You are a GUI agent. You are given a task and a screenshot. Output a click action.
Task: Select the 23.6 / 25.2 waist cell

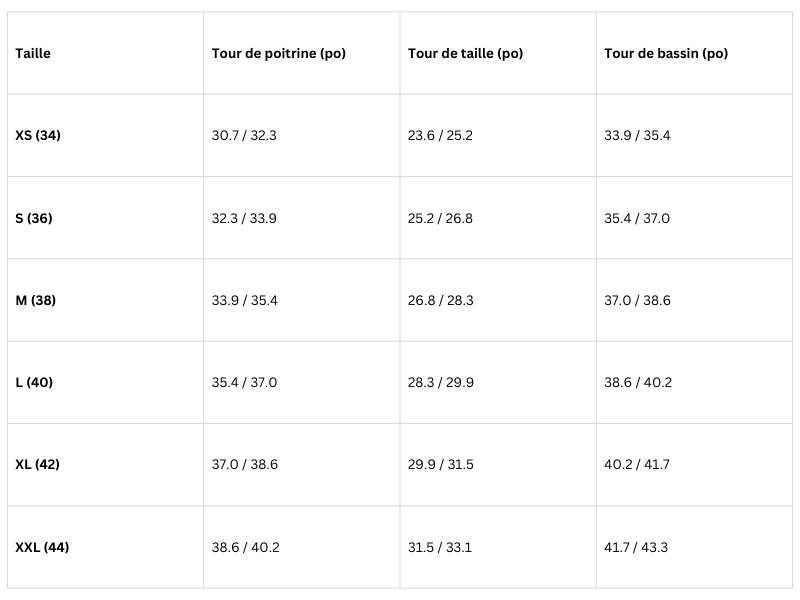(440, 135)
